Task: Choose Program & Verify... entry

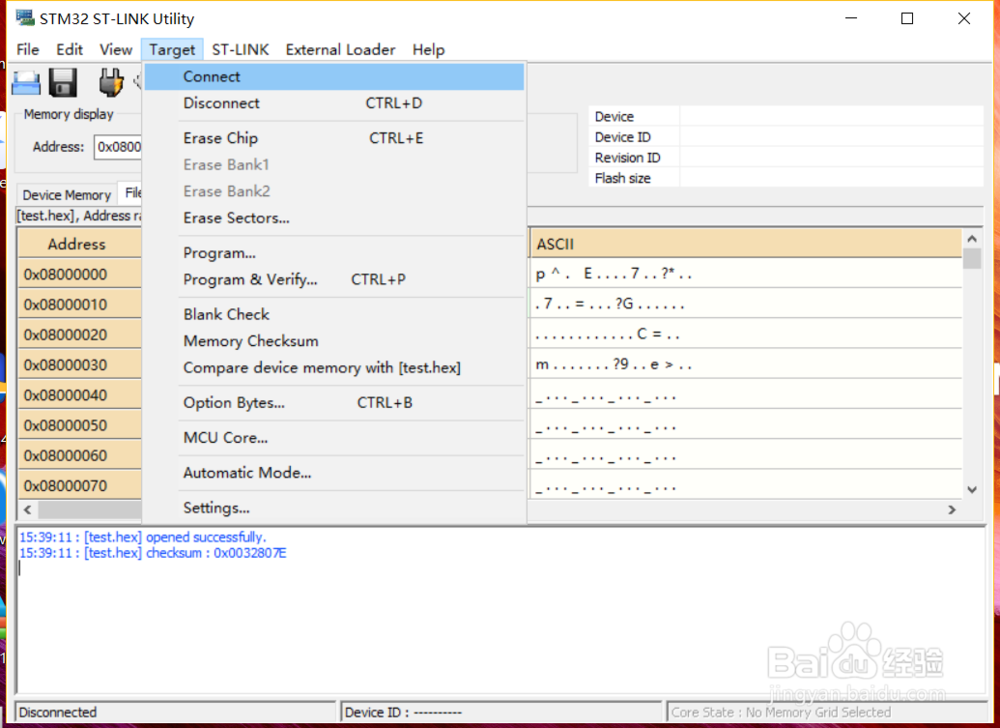Action: [334, 280]
